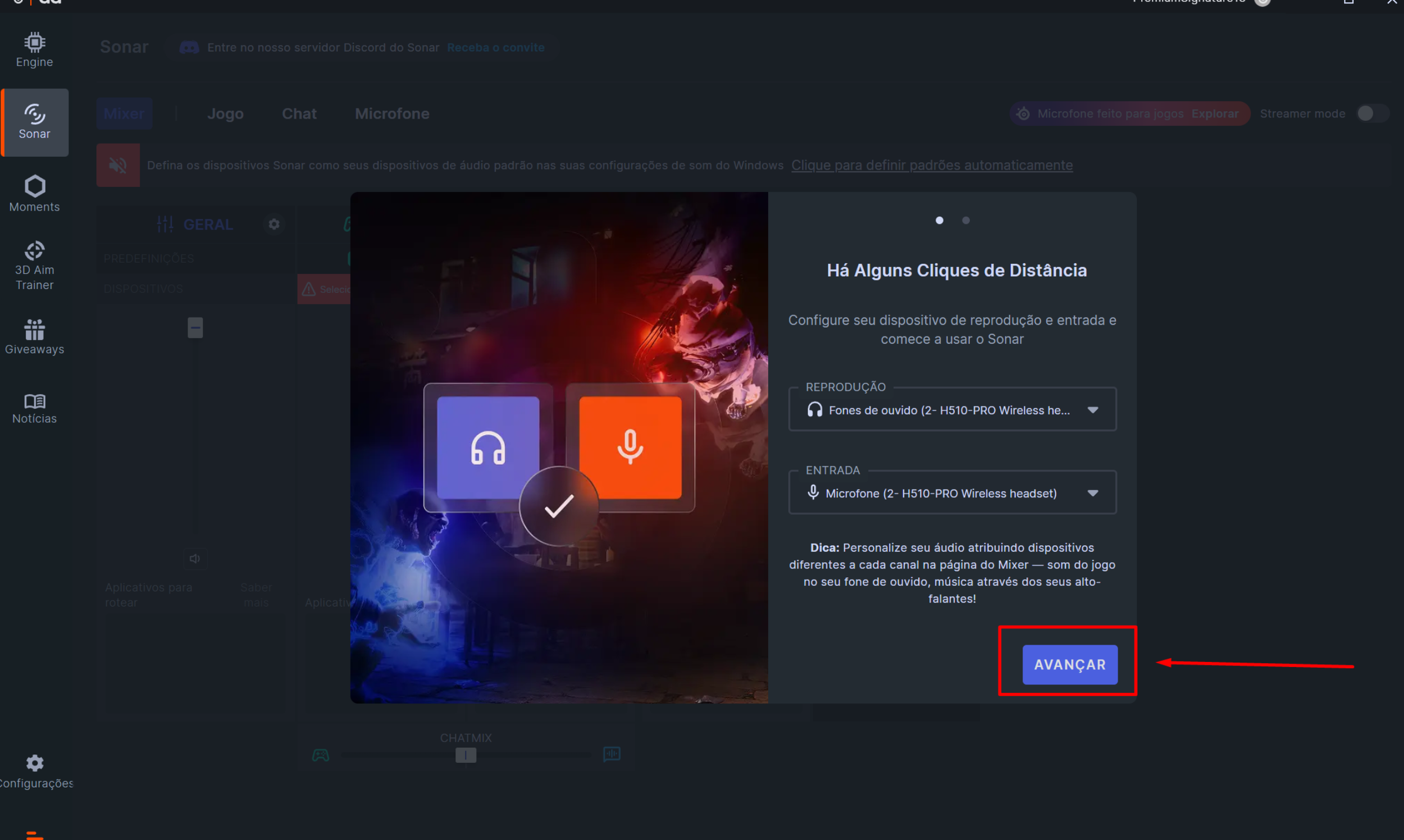The height and width of the screenshot is (840, 1404).
Task: Switch to the Jogo tab
Action: tap(225, 113)
